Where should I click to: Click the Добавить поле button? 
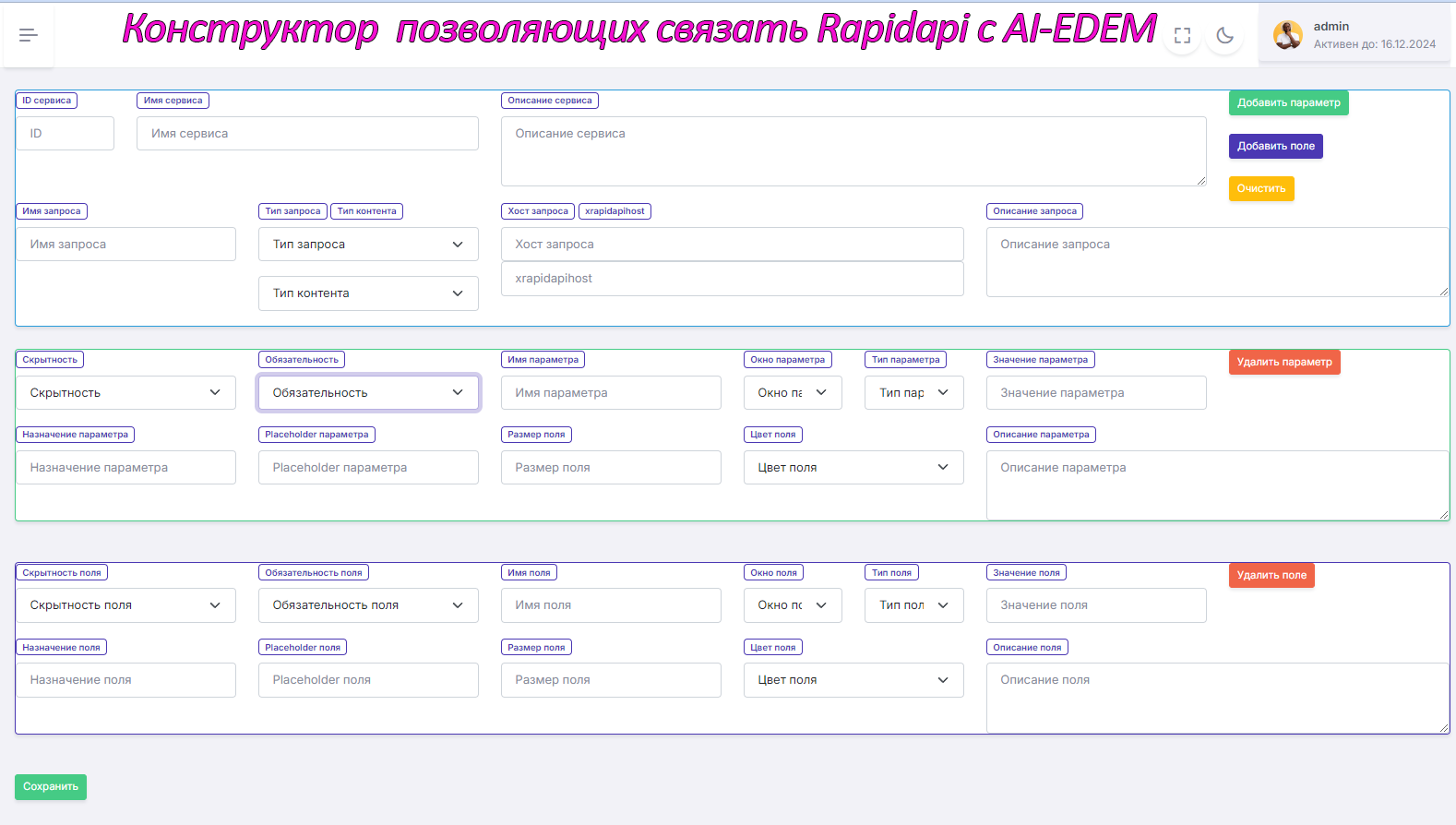click(x=1275, y=146)
